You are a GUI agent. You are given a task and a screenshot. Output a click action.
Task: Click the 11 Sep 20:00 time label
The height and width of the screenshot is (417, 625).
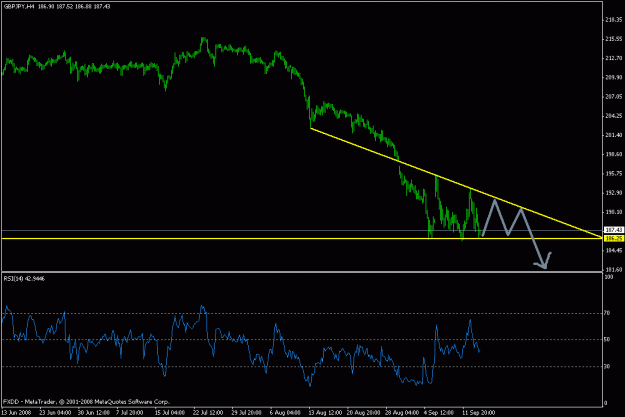478,412
